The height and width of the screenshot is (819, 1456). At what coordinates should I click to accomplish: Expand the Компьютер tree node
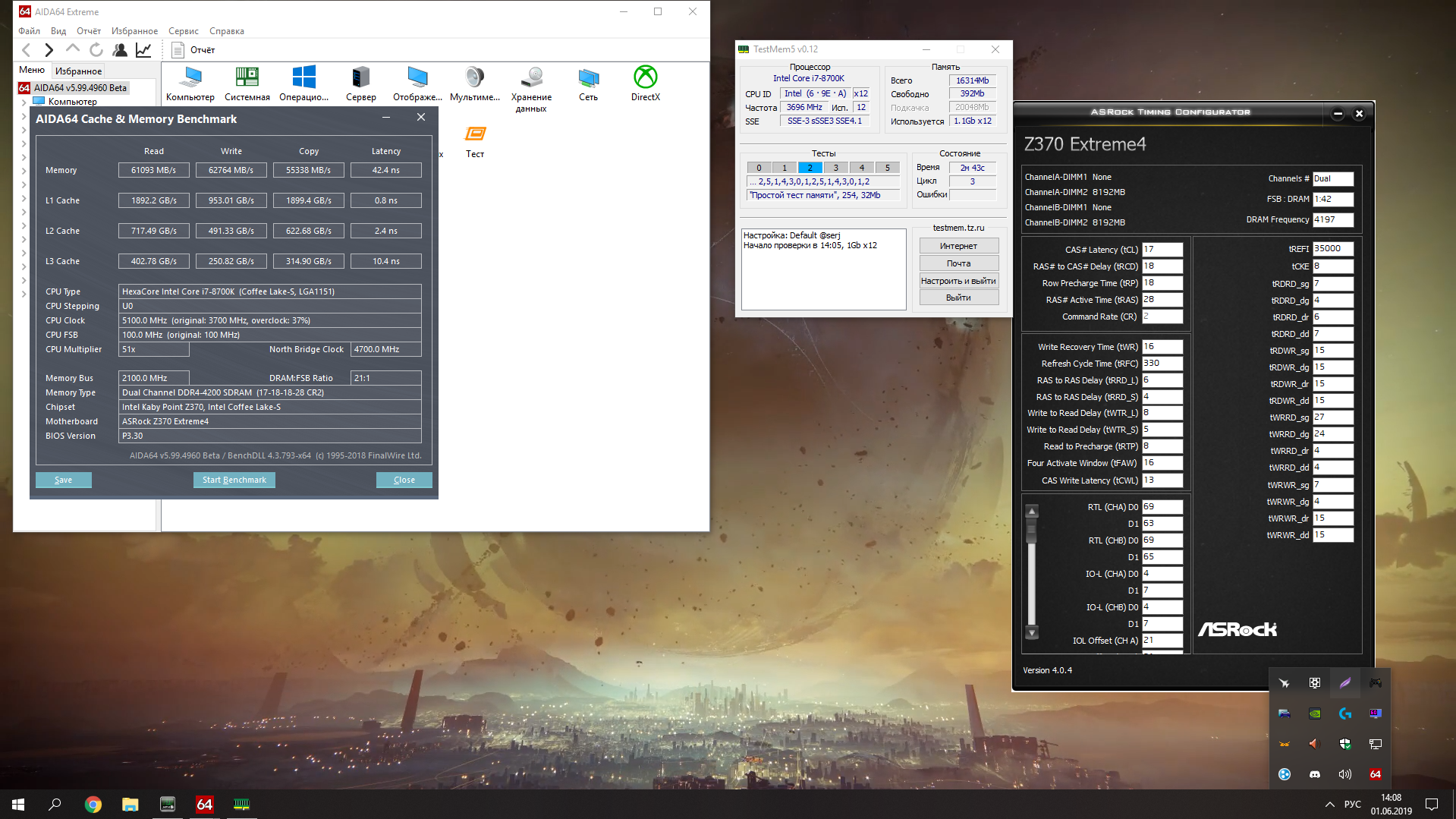(24, 102)
